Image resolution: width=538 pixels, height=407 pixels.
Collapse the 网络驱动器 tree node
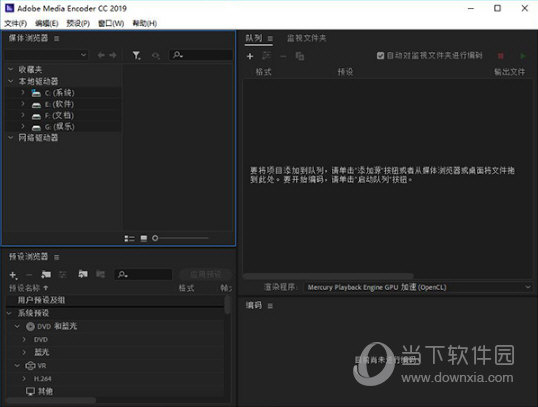[x=11, y=138]
